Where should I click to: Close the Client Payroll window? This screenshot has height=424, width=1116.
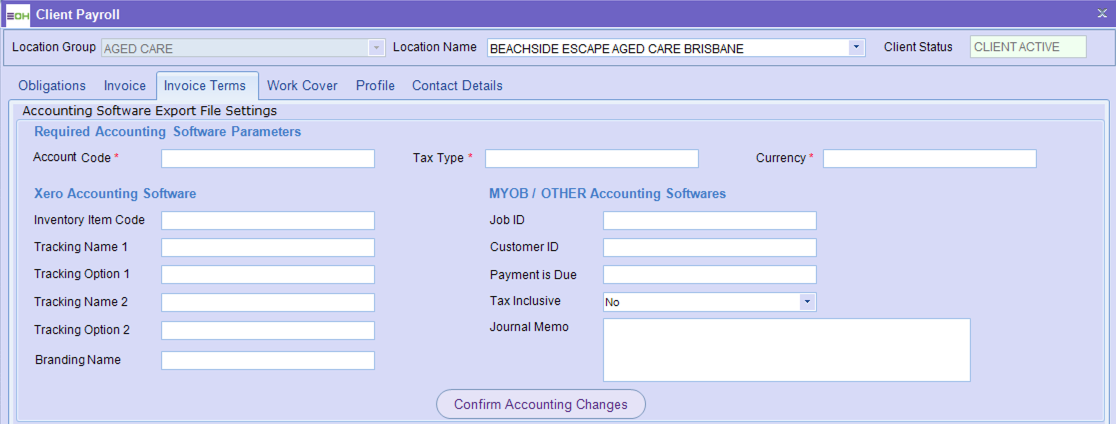click(x=1101, y=13)
